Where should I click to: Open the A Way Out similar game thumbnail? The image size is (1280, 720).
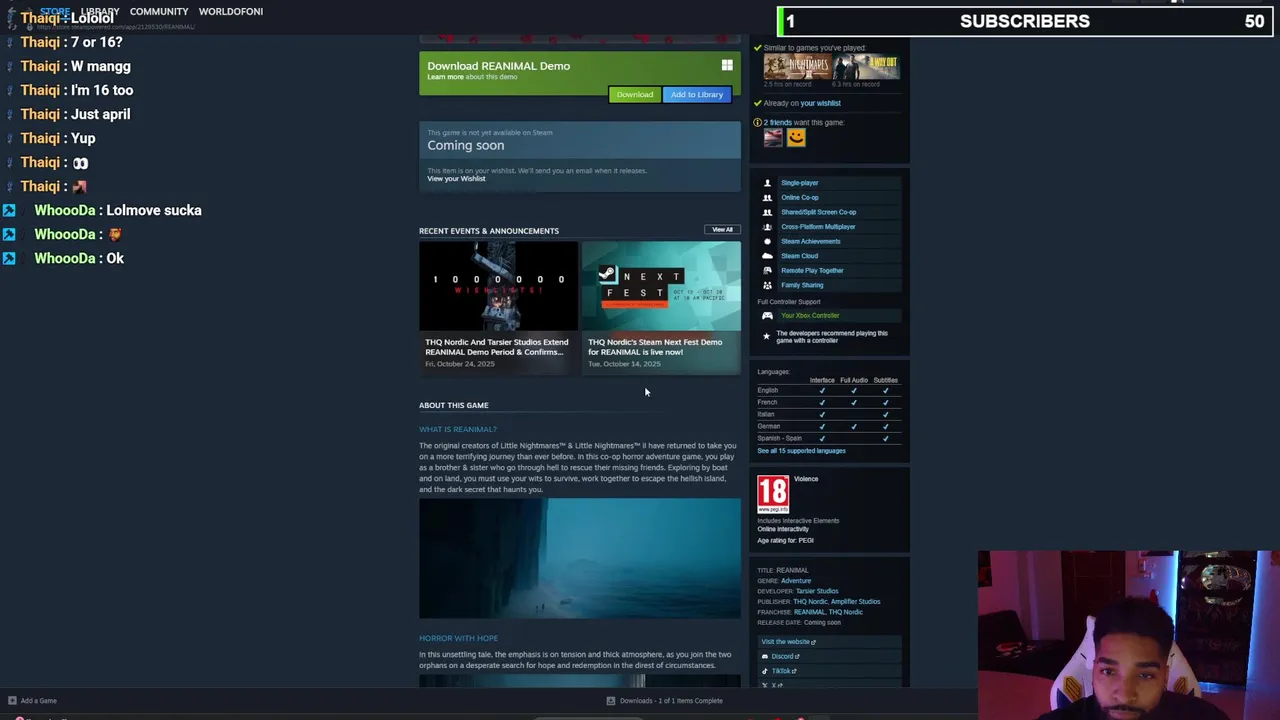(x=866, y=67)
